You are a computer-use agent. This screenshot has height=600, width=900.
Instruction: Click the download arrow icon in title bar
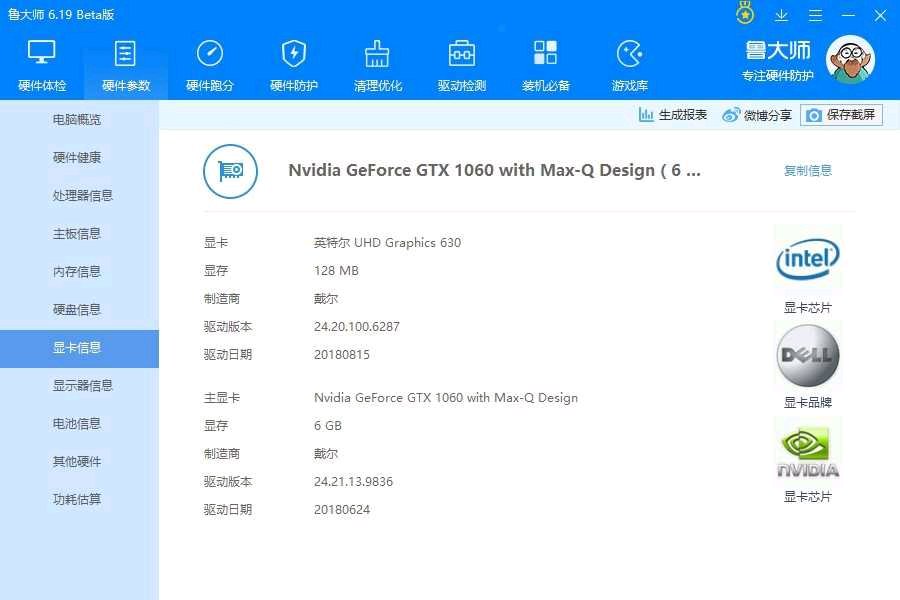[x=781, y=15]
